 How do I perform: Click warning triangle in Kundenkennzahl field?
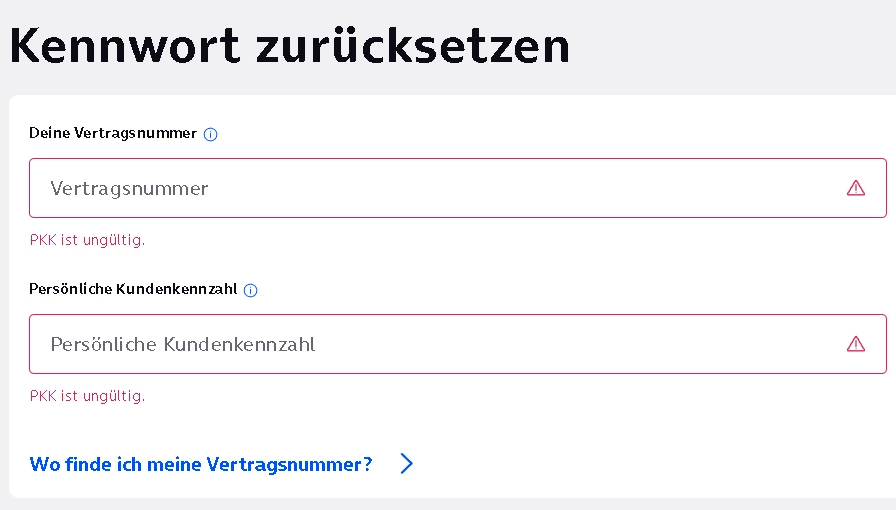point(855,344)
